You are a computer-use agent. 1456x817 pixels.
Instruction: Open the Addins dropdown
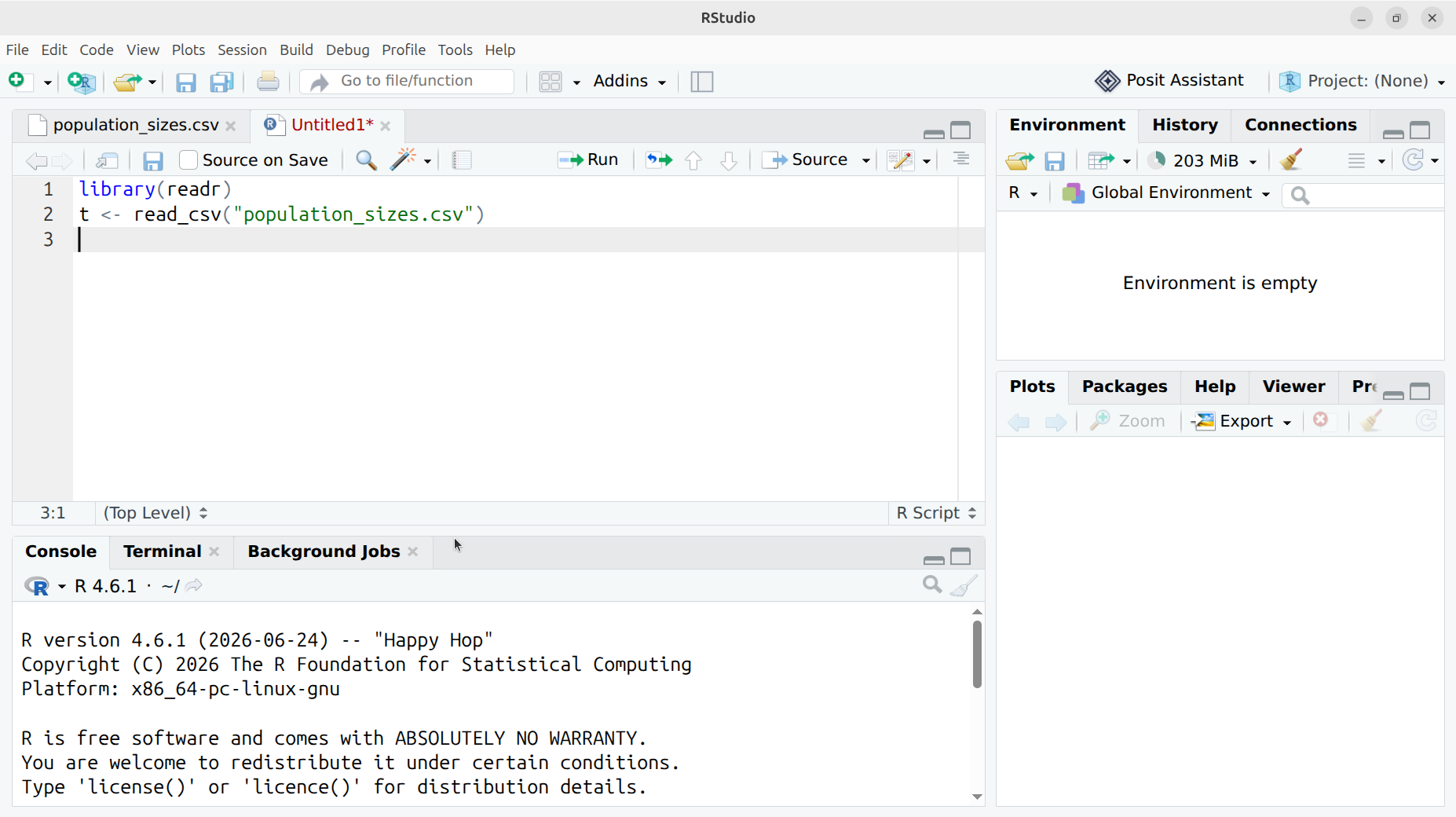630,81
